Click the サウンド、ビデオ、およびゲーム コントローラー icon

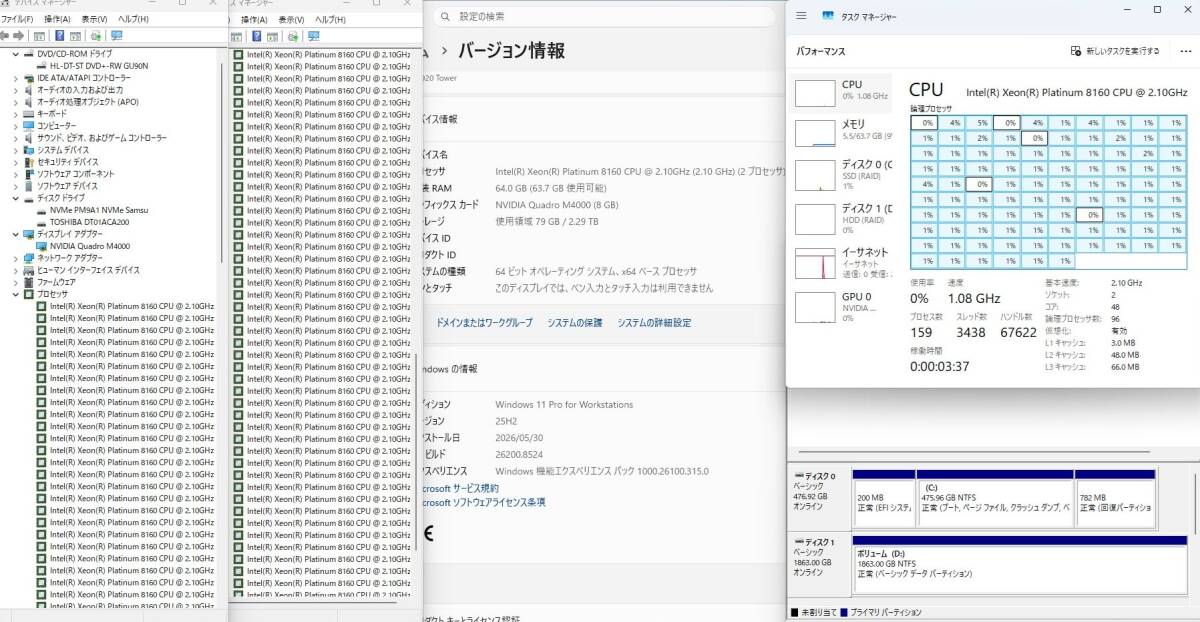point(28,137)
